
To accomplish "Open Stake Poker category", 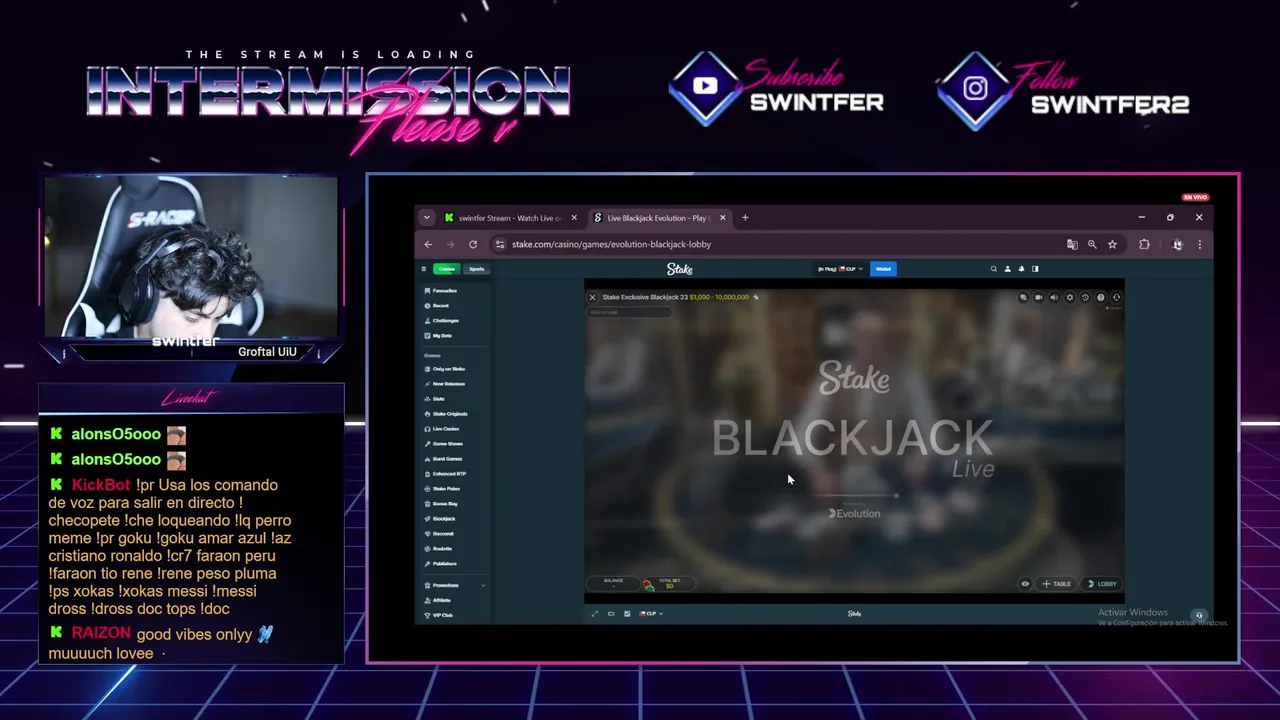I will click(x=443, y=489).
